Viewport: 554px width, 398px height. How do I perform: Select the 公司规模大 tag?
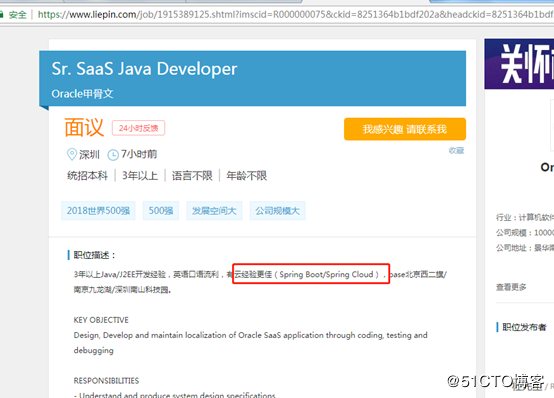coord(277,211)
